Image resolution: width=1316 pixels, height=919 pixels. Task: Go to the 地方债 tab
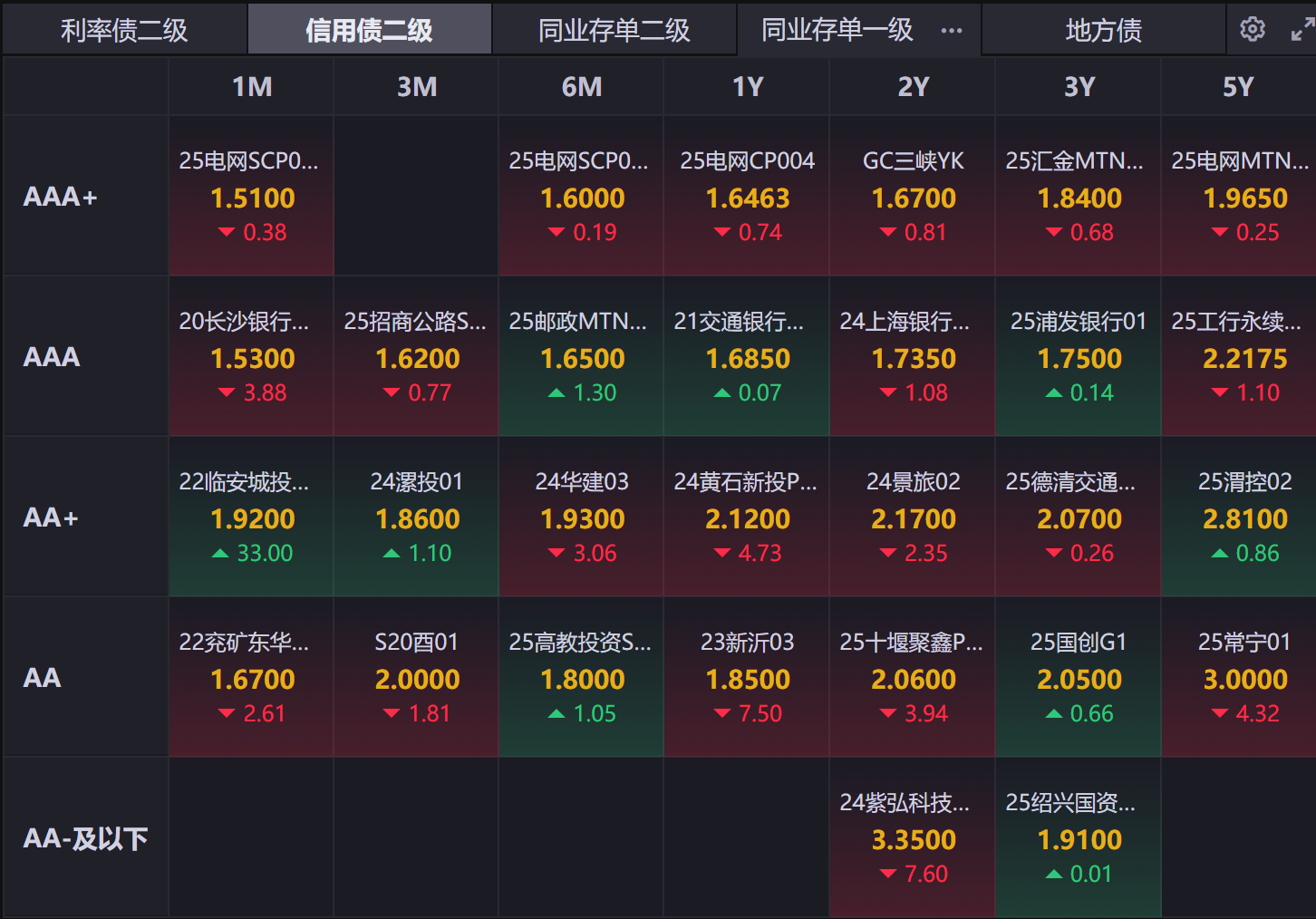pyautogui.click(x=1103, y=31)
